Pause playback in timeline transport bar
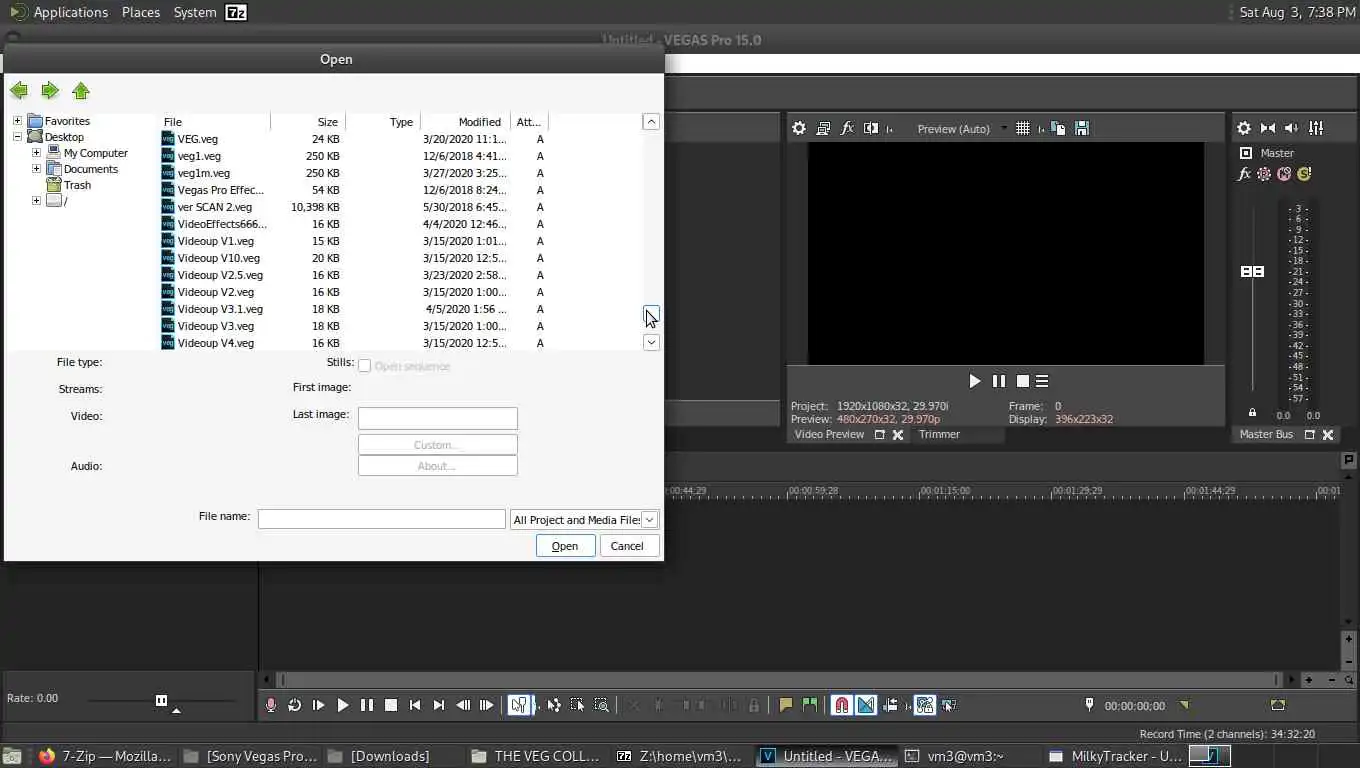This screenshot has width=1360, height=768. coord(367,705)
